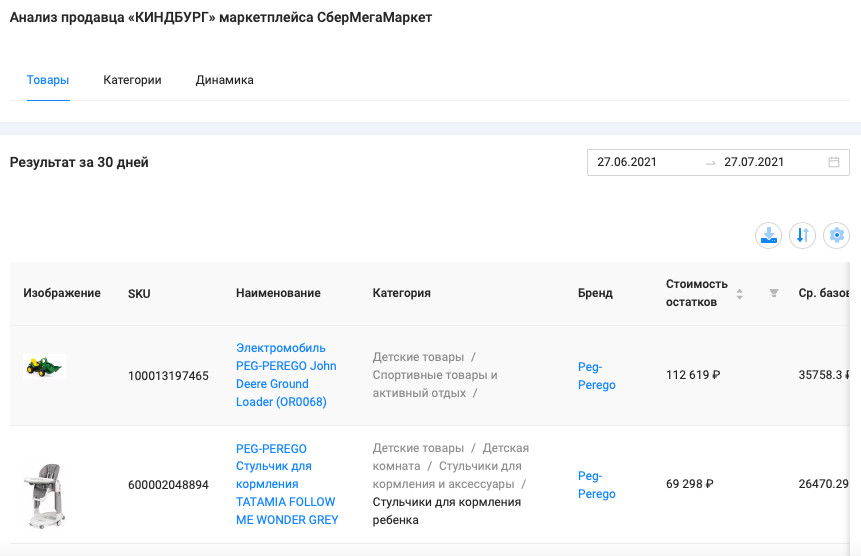Click Спортивные товары и активный отдых category

pyautogui.click(x=435, y=384)
